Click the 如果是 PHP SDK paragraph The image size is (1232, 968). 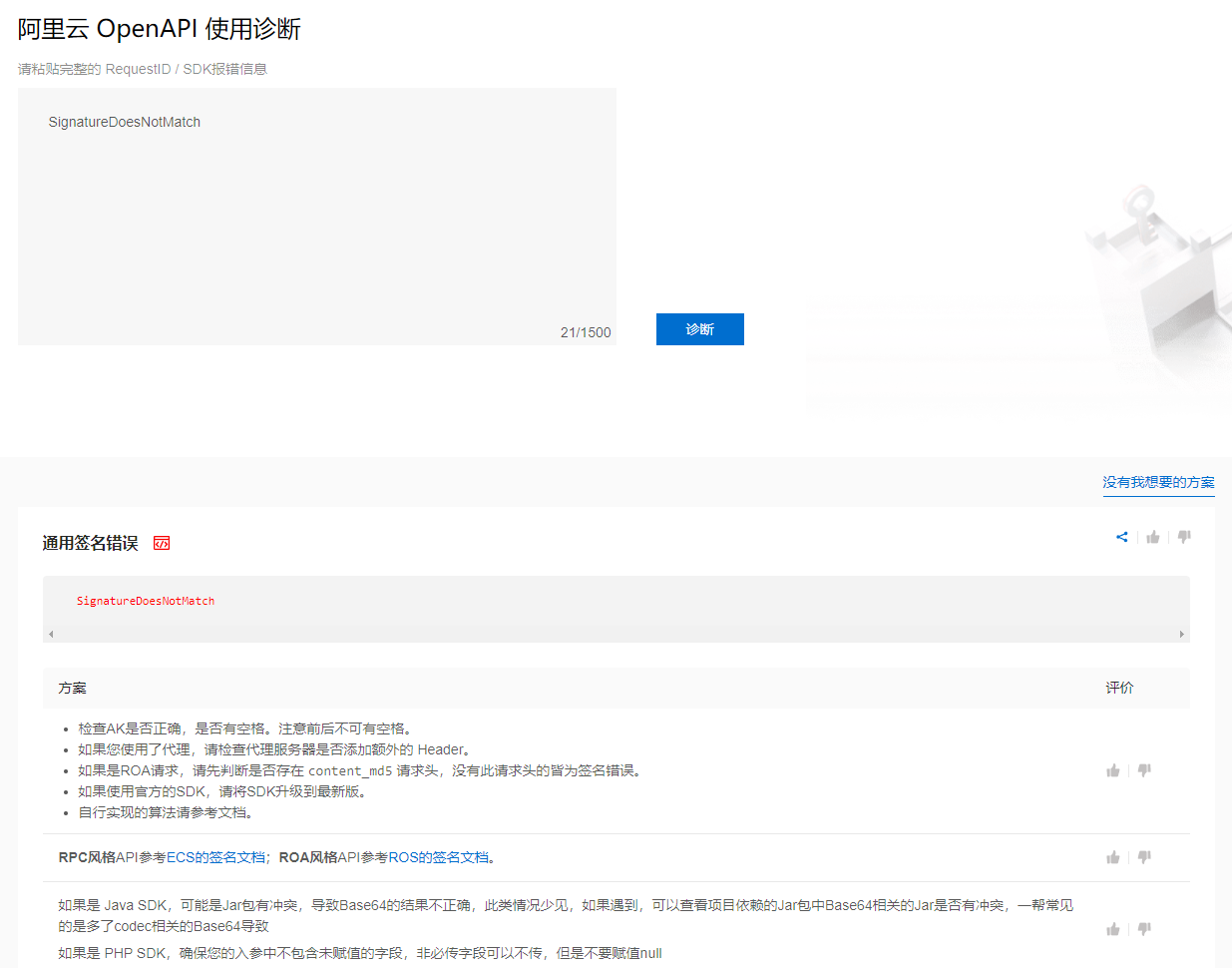[360, 953]
